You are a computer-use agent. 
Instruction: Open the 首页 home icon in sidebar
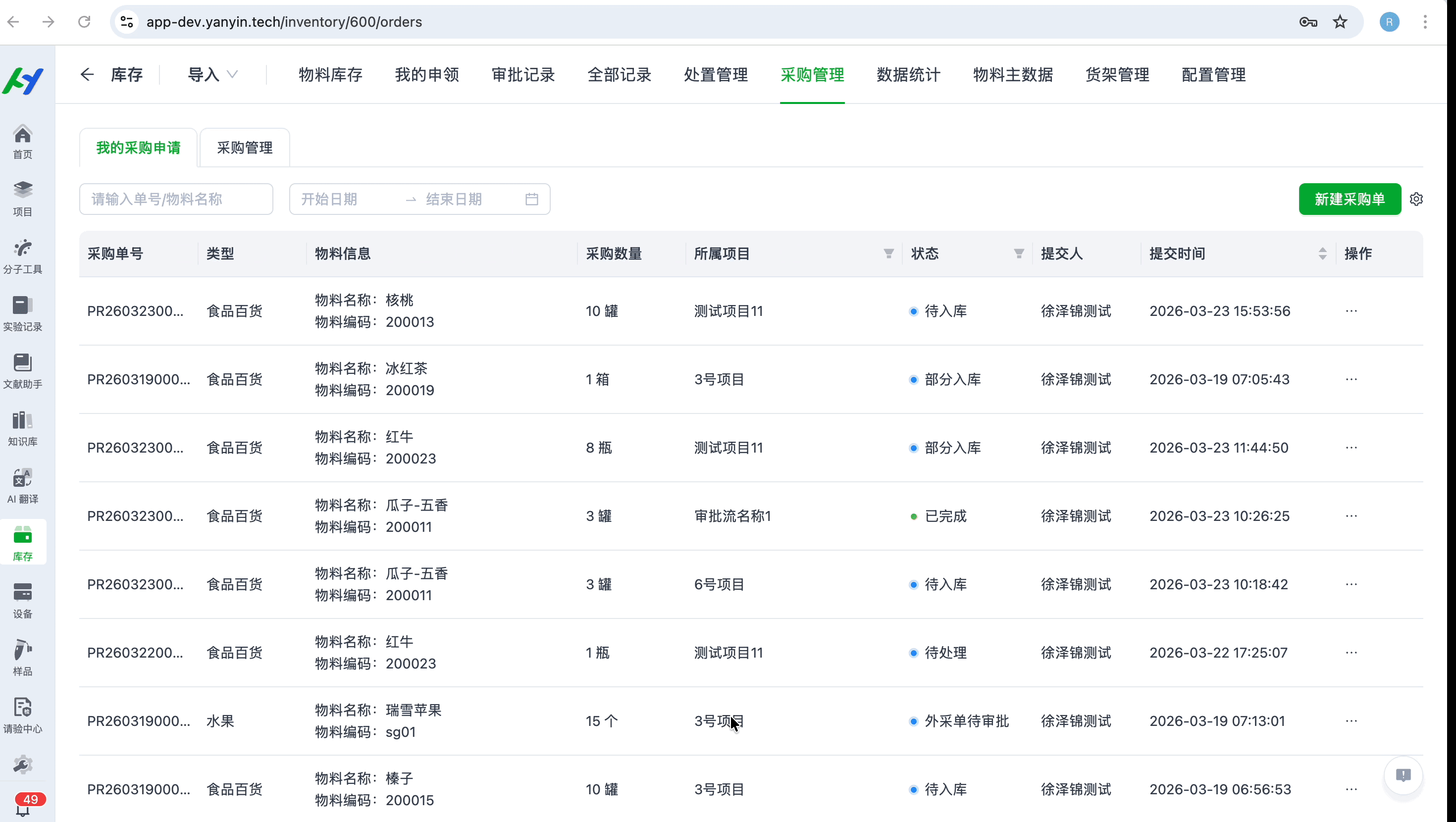23,140
